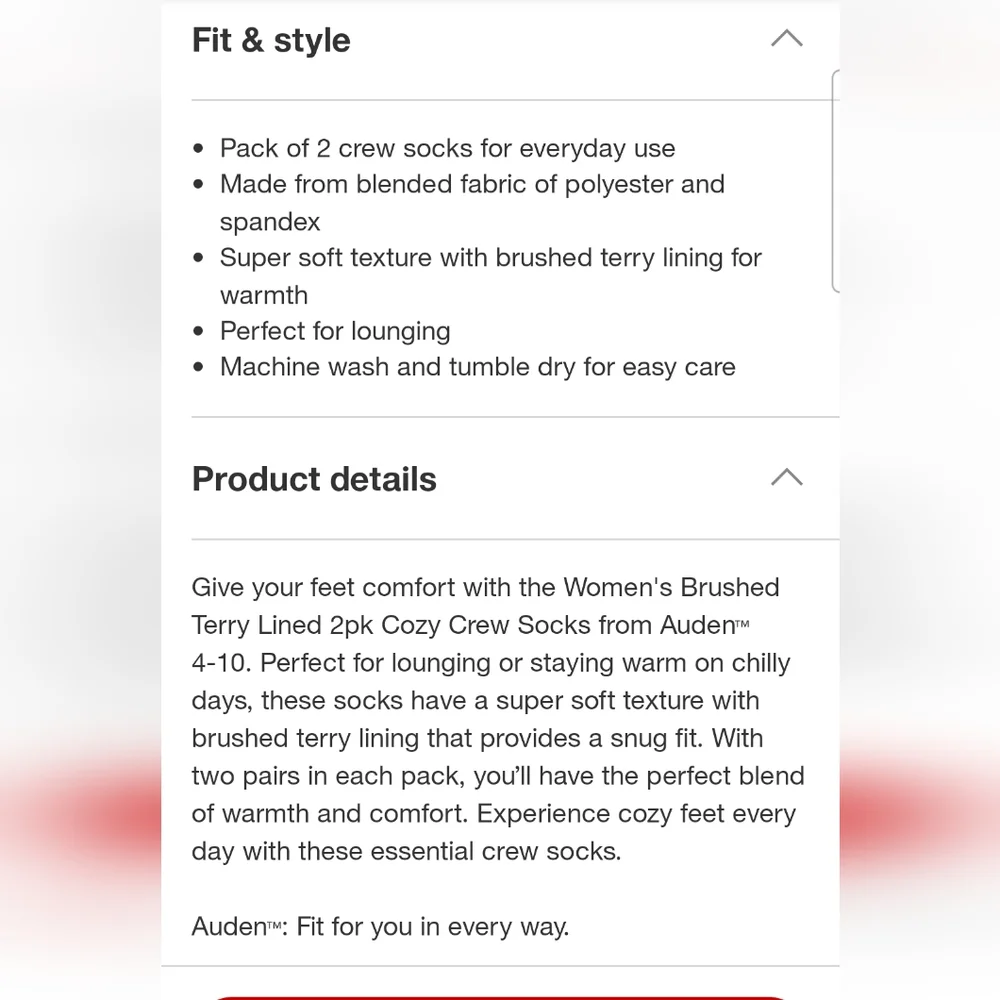Select the Perfect for lounging bullet
Image resolution: width=1000 pixels, height=1000 pixels.
[335, 331]
